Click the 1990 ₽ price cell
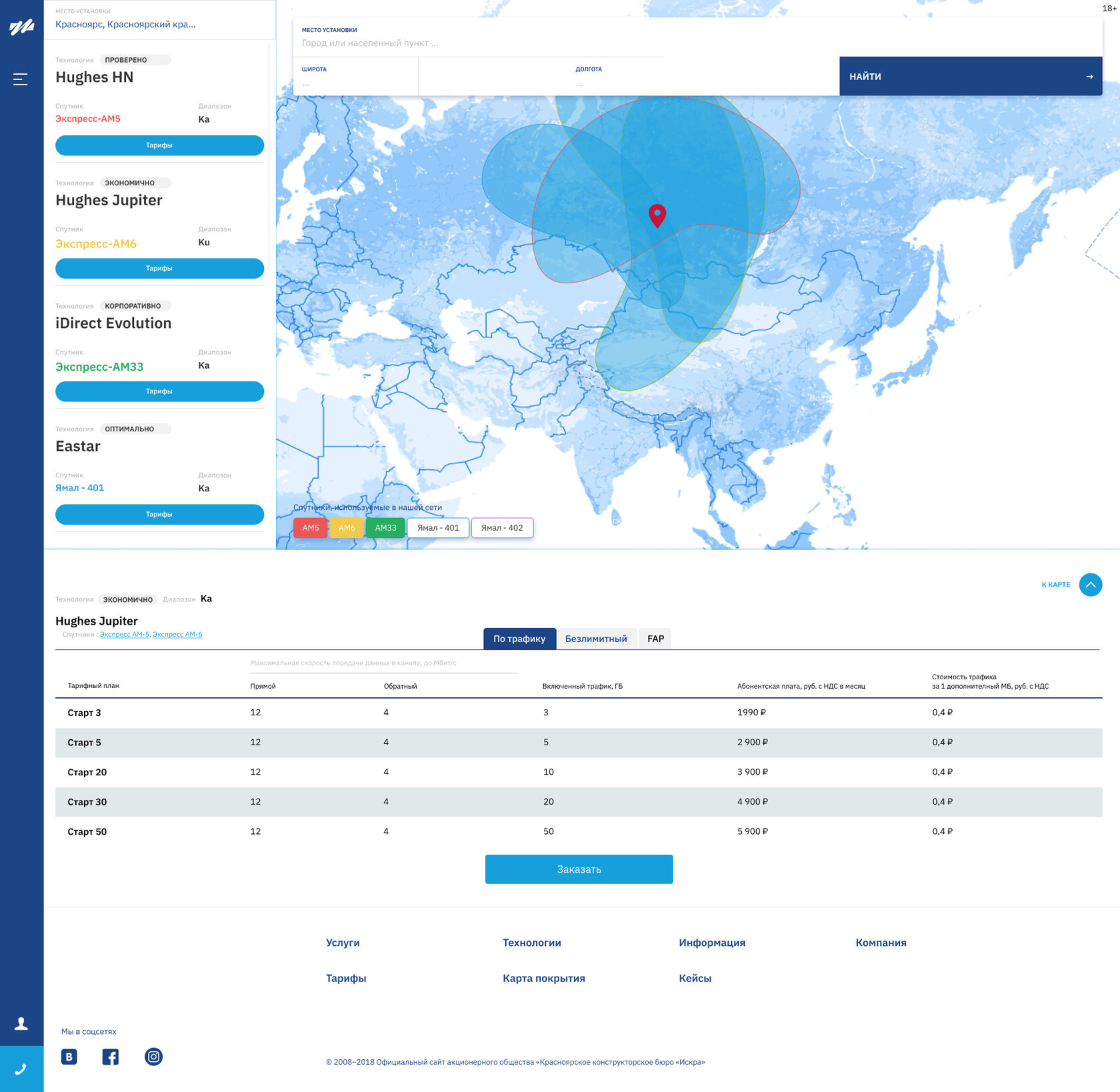 (x=751, y=713)
